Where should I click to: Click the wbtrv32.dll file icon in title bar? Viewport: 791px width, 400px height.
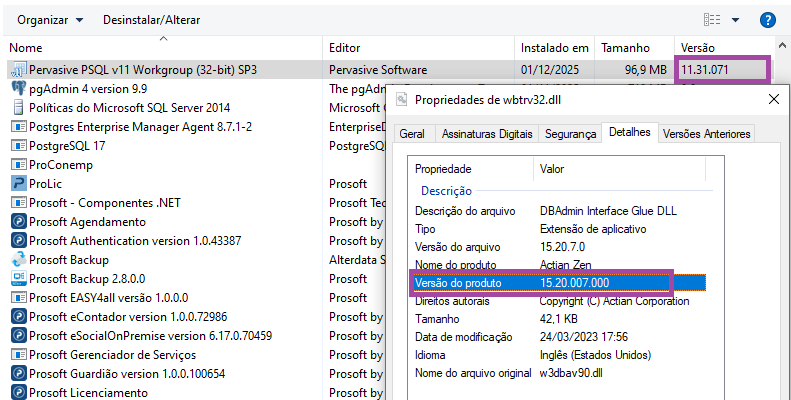402,99
